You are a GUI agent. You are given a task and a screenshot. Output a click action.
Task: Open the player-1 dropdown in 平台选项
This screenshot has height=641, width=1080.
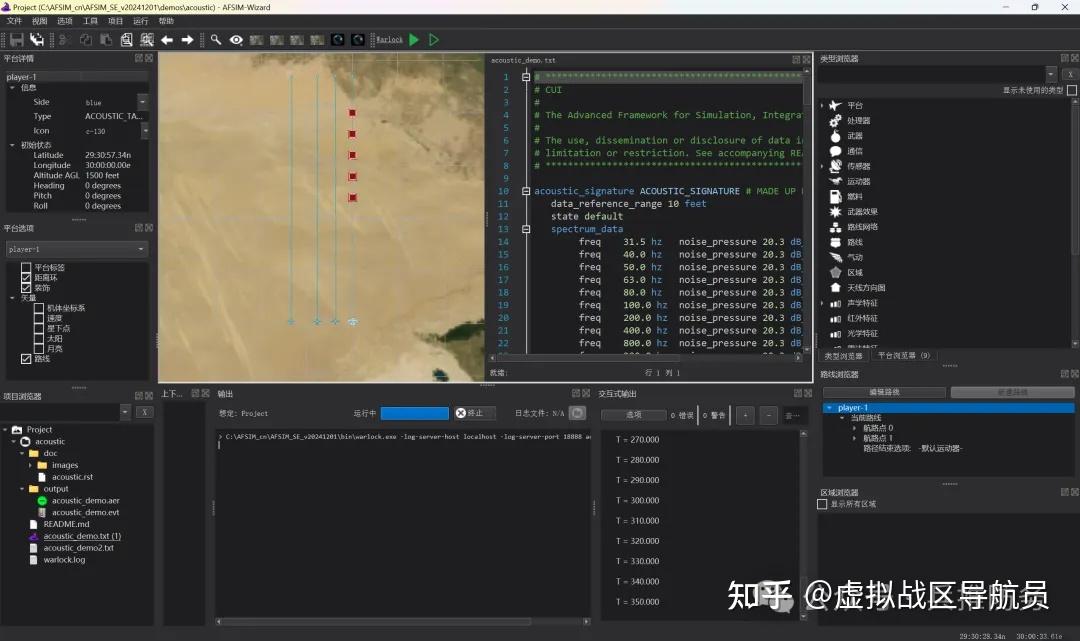[141, 249]
